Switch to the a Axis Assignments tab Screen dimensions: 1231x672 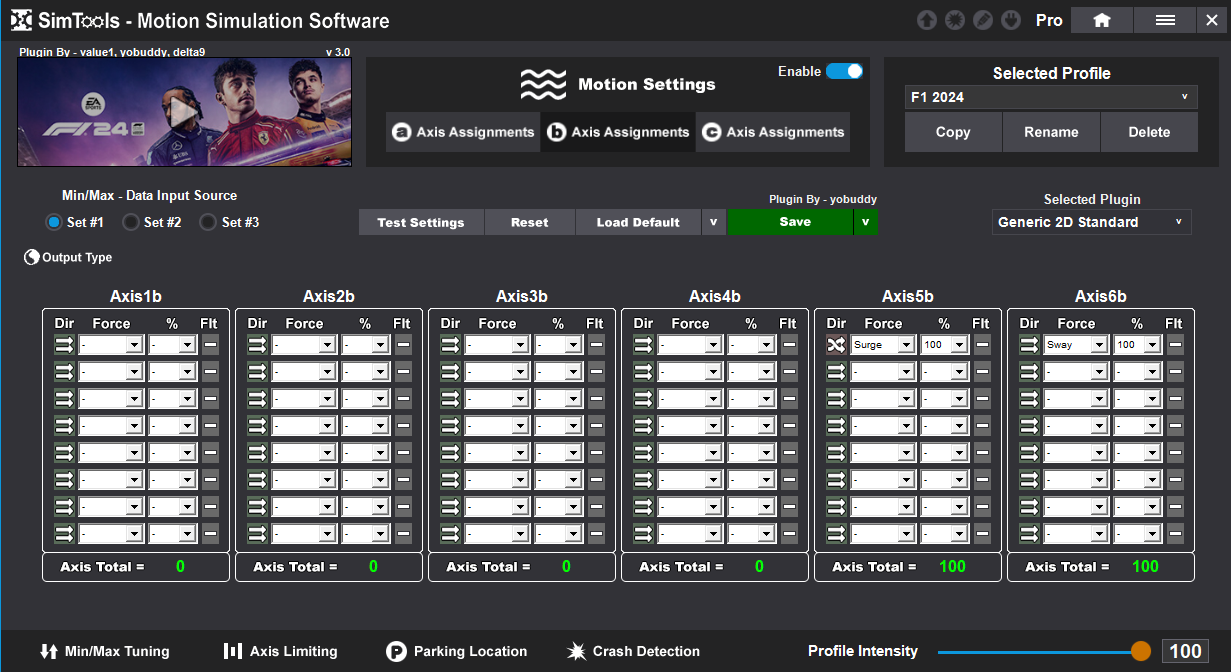click(x=463, y=132)
